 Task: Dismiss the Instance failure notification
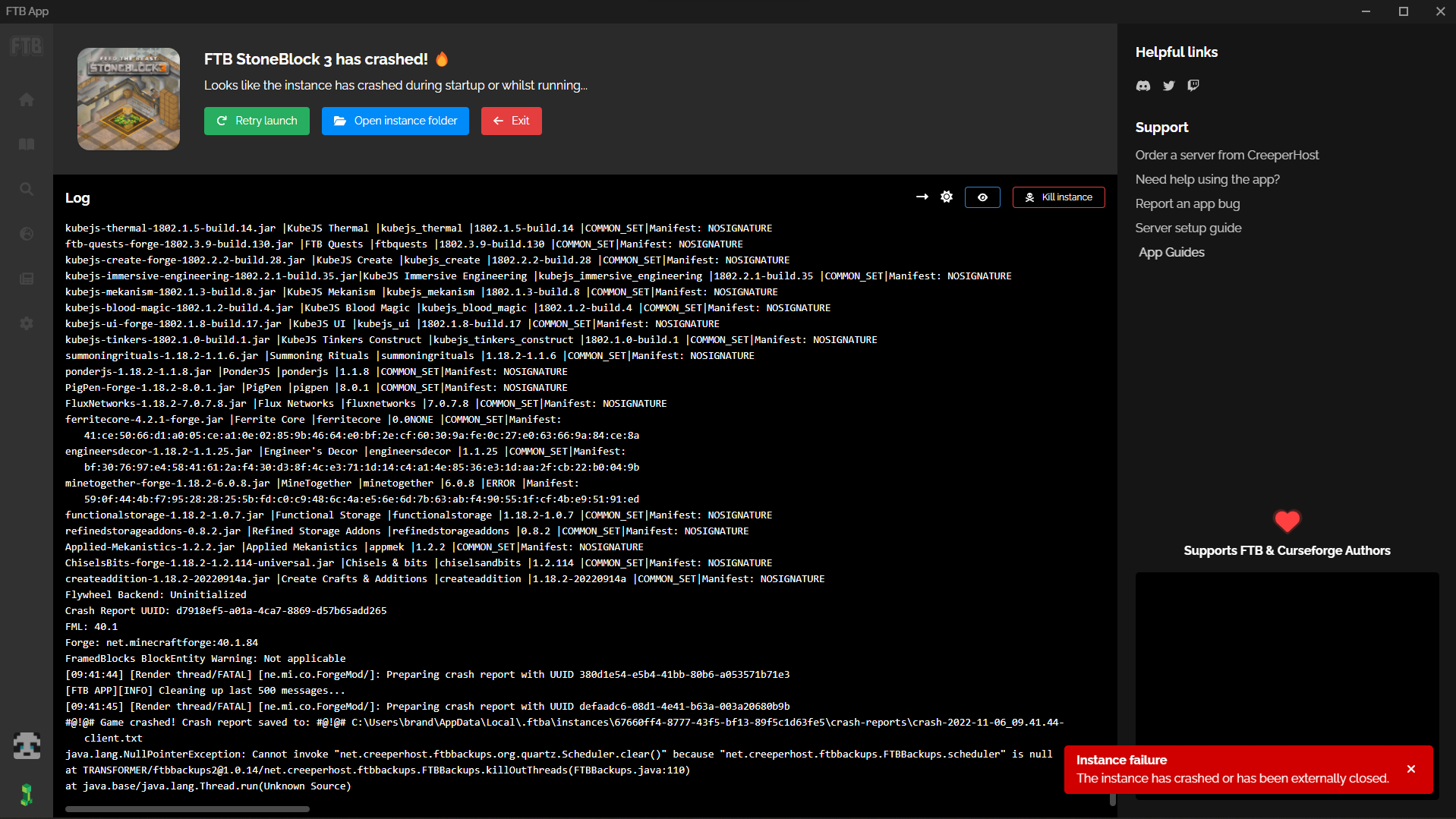pyautogui.click(x=1411, y=769)
